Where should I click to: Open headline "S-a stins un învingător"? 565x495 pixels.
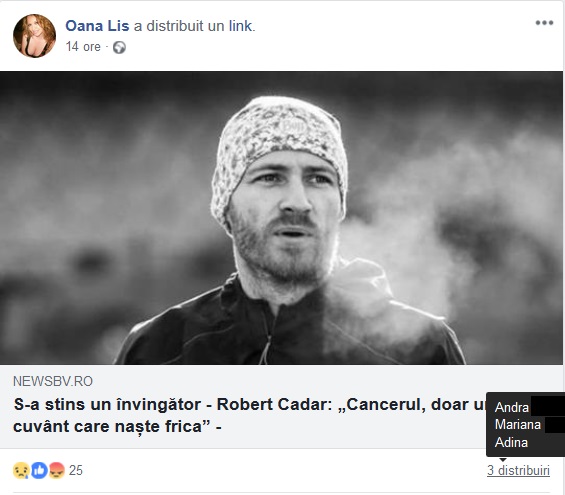(107, 405)
